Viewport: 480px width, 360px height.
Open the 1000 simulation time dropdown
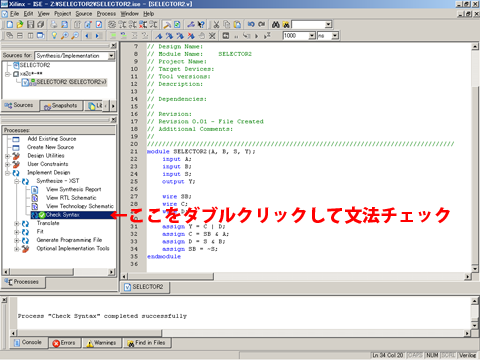click(x=312, y=35)
